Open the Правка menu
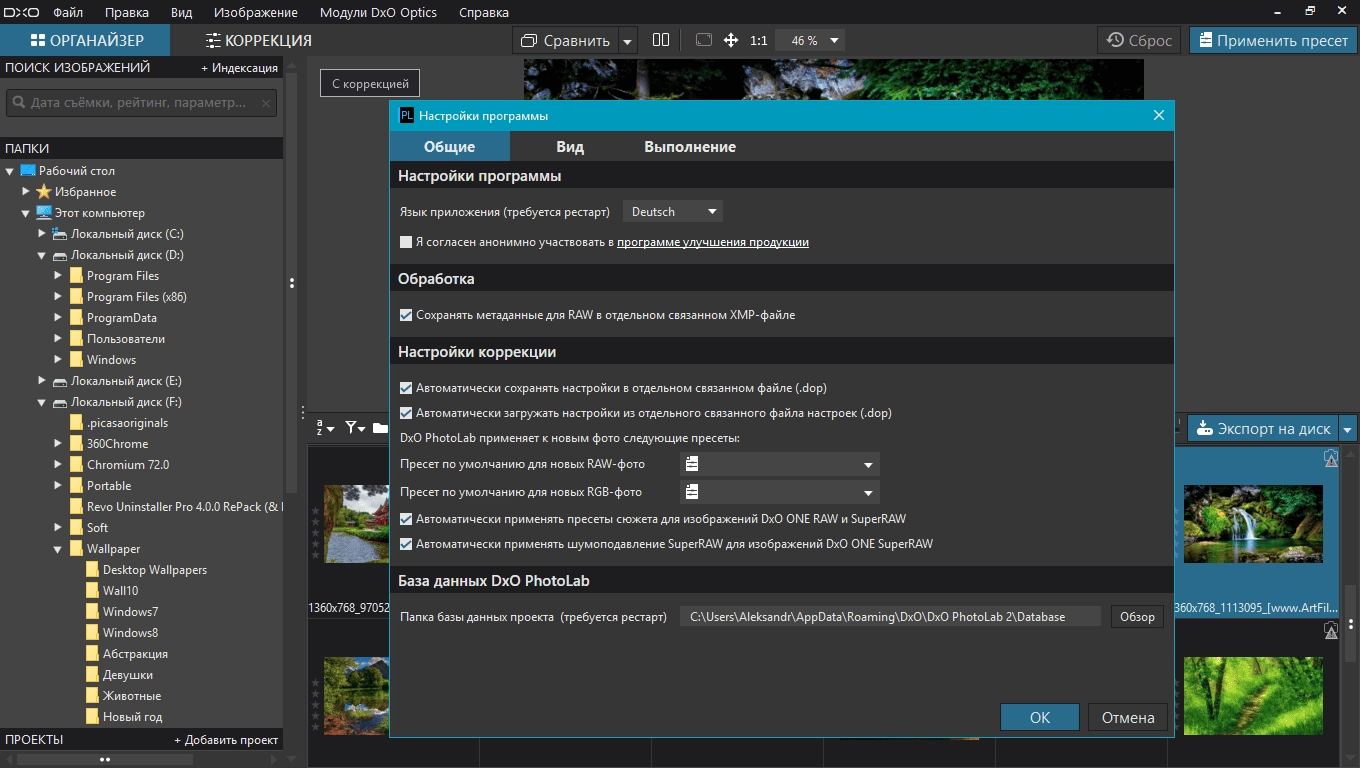This screenshot has height=768, width=1360. click(127, 13)
